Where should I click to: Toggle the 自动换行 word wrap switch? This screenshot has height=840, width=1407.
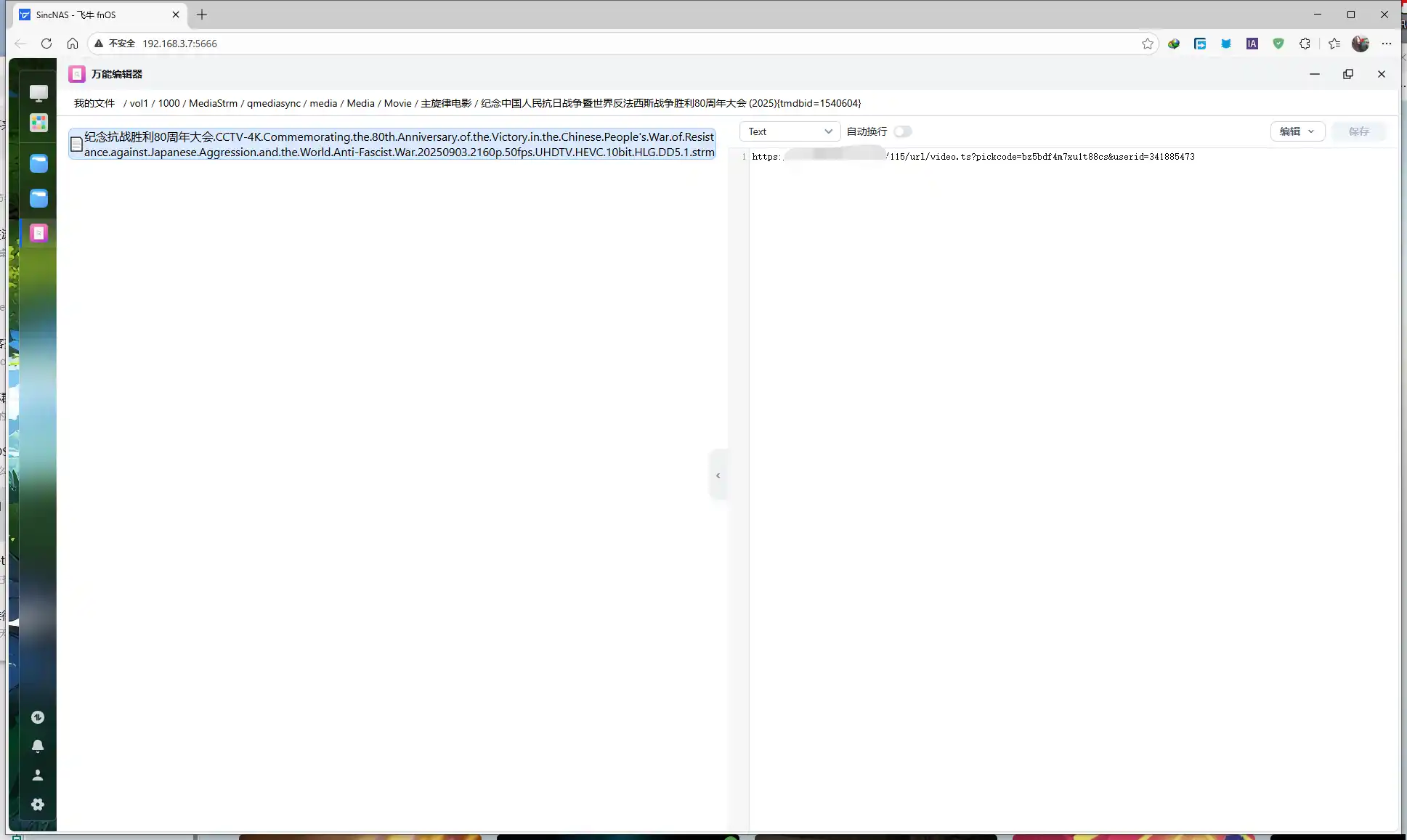tap(902, 131)
